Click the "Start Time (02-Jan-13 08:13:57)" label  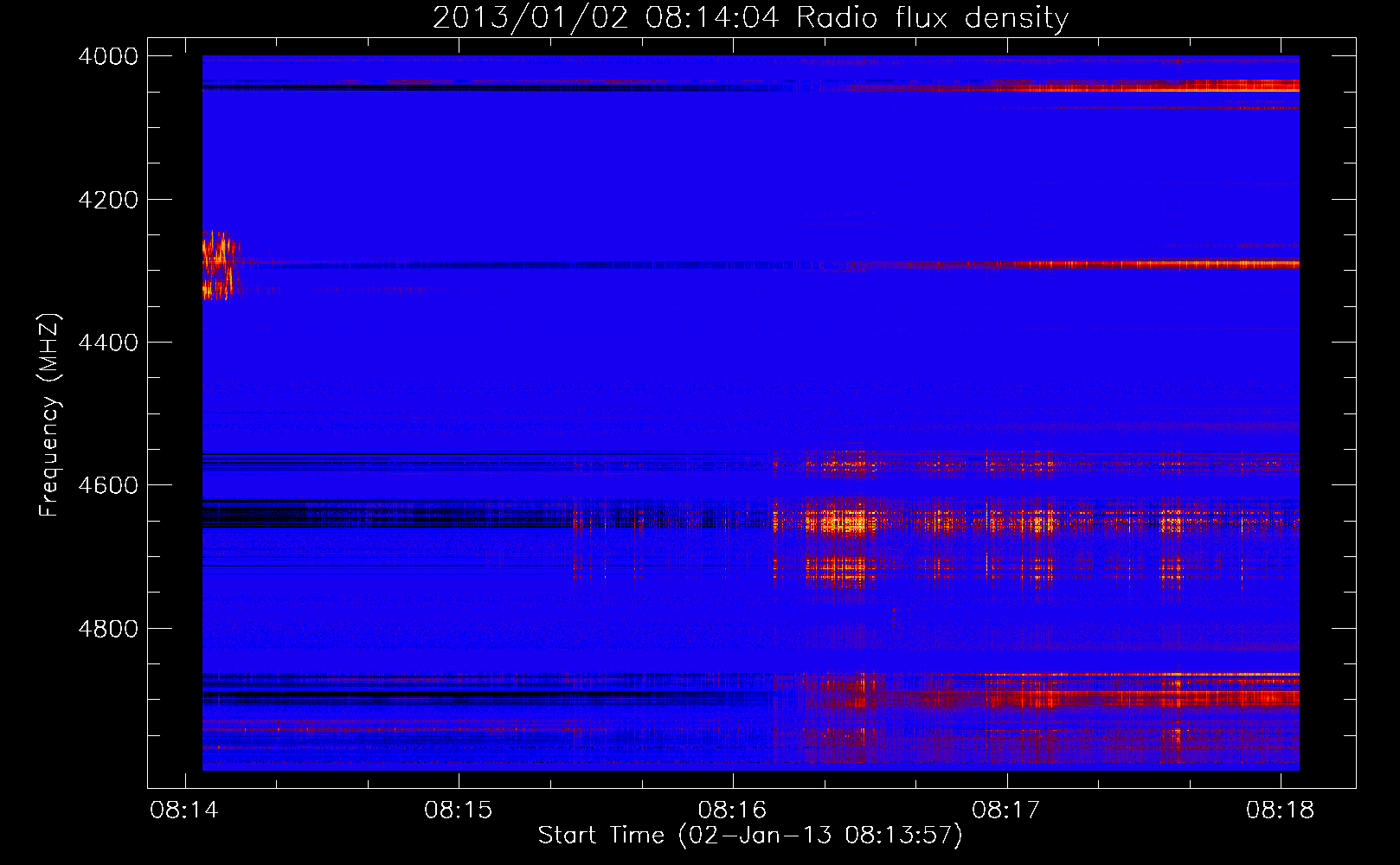(750, 835)
